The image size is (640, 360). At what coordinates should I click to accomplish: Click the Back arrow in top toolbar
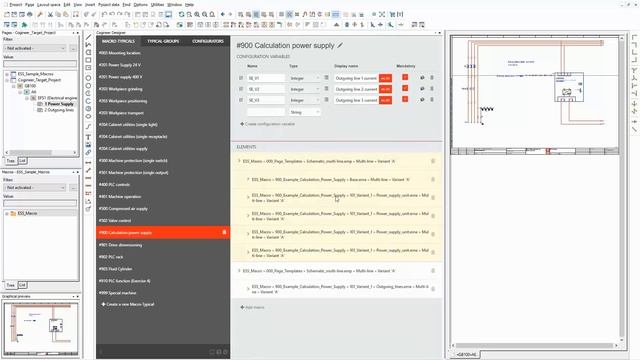click(222, 14)
